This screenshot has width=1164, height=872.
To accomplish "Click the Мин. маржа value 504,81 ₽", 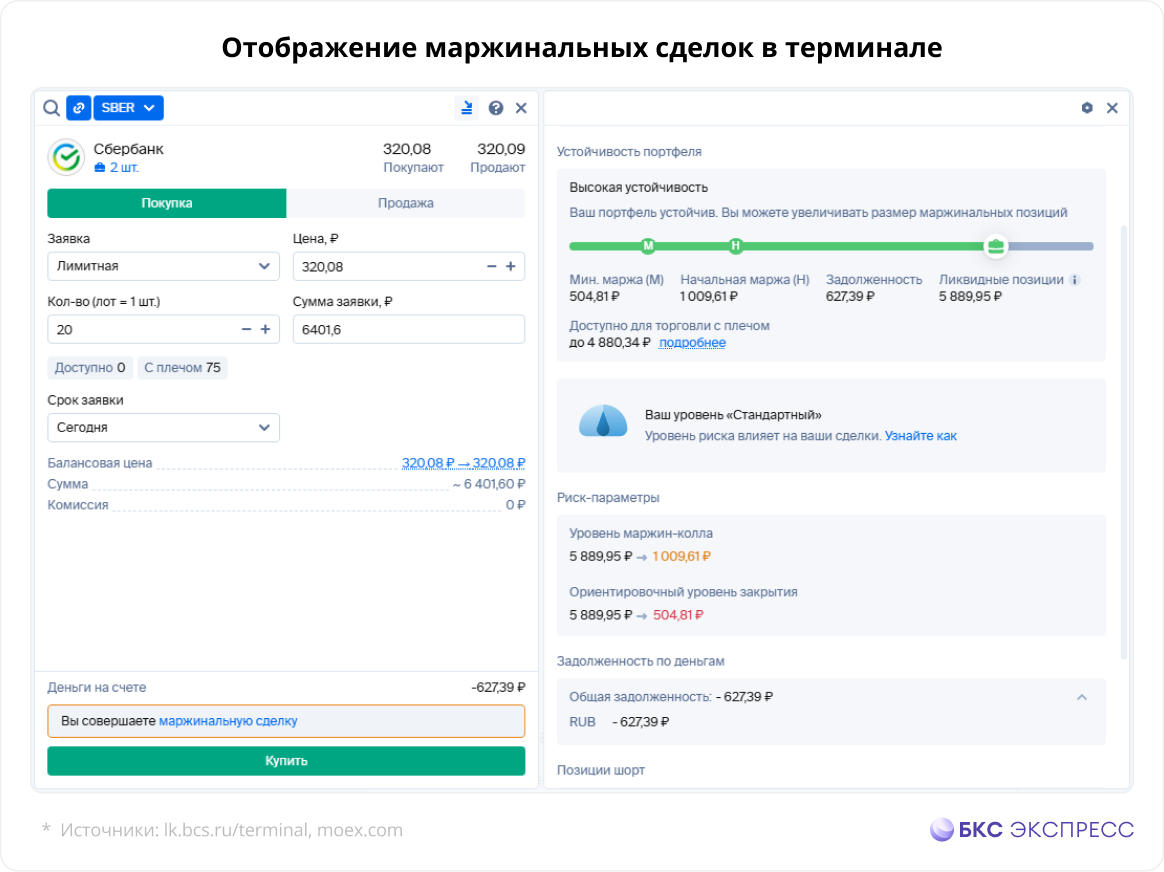I will click(x=595, y=297).
